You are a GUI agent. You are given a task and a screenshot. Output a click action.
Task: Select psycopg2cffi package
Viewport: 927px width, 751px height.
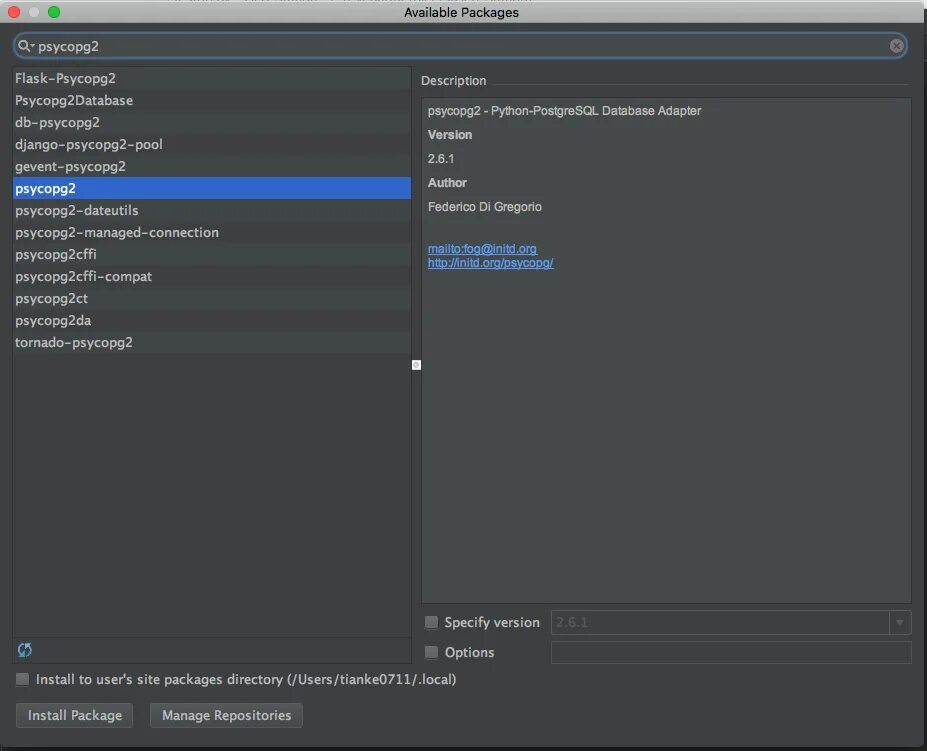(212, 254)
